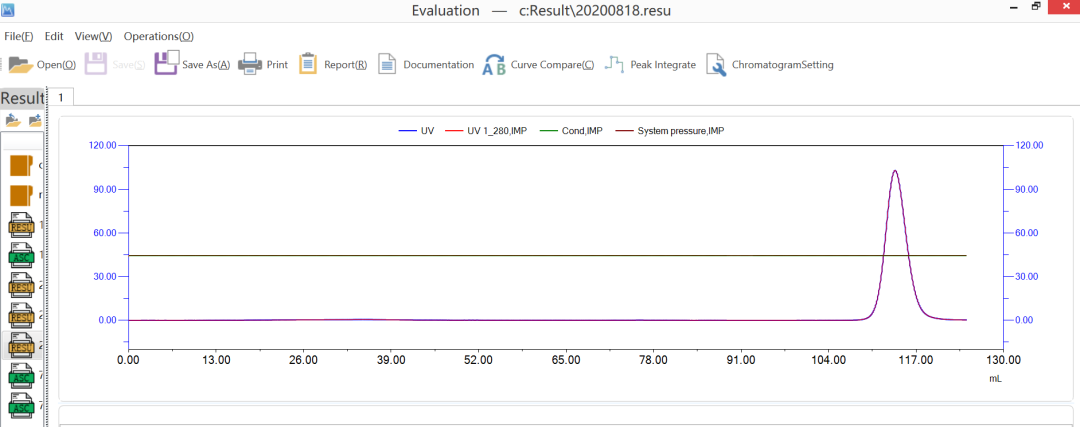Switch to chart tab 1
The height and width of the screenshot is (427, 1080).
pyautogui.click(x=60, y=97)
